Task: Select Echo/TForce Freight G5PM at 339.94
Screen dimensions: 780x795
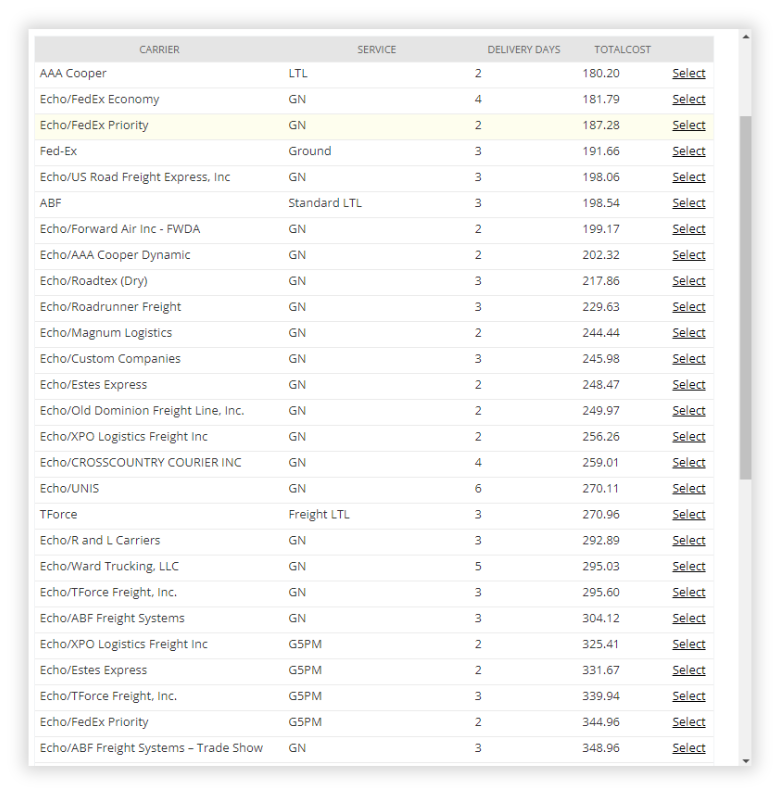Action: [x=689, y=696]
